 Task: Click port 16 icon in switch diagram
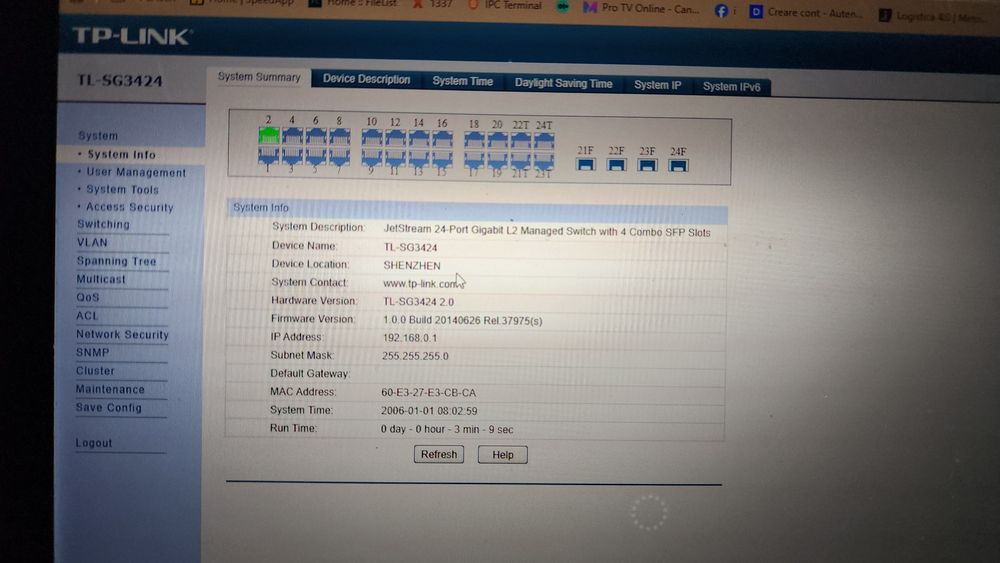442,138
